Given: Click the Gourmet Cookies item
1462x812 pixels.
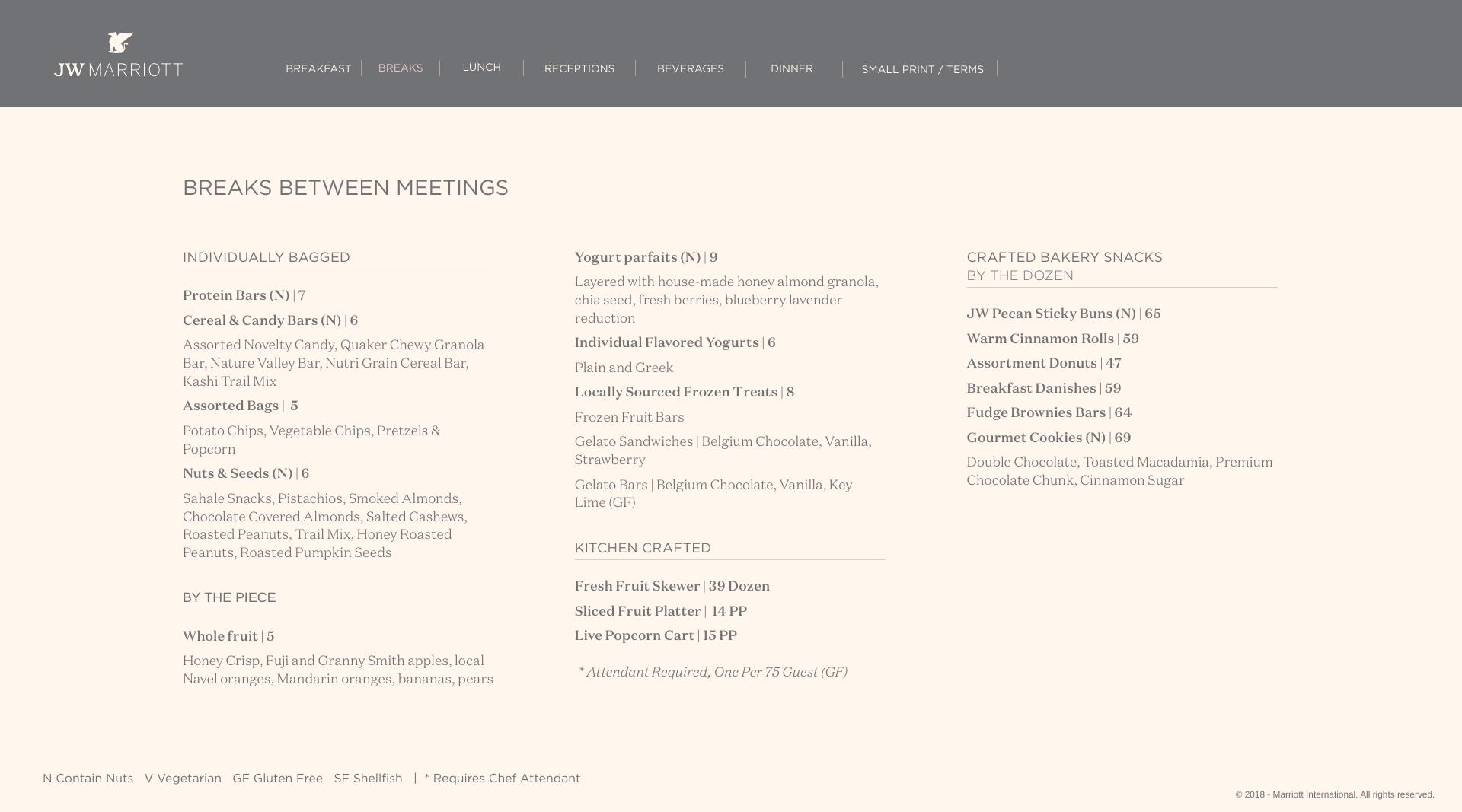Looking at the screenshot, I should pyautogui.click(x=1048, y=438).
